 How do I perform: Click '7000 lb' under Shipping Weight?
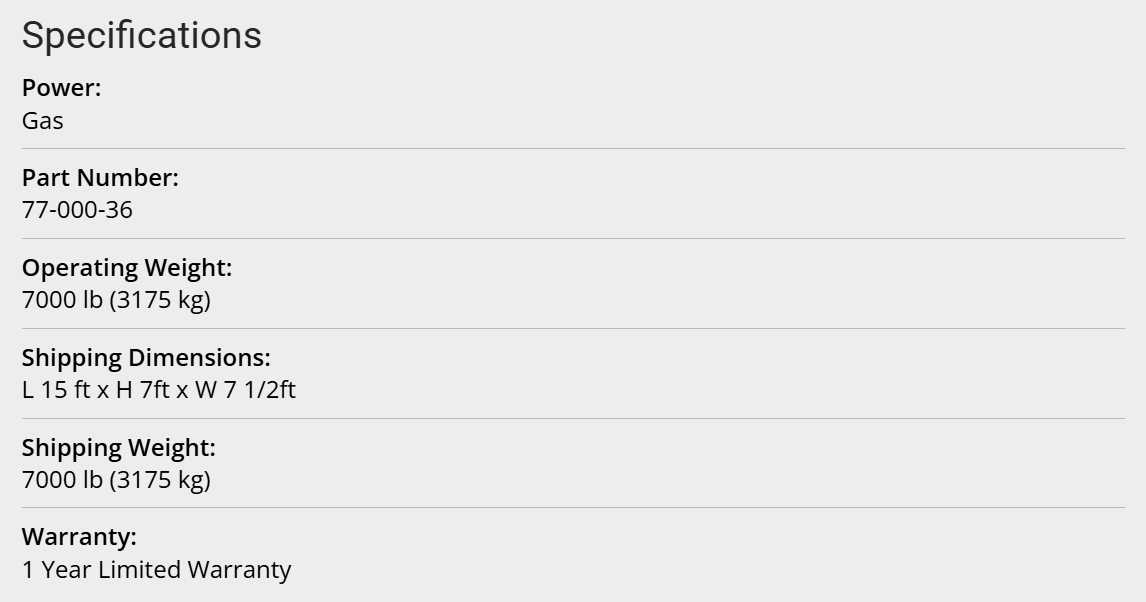point(62,480)
